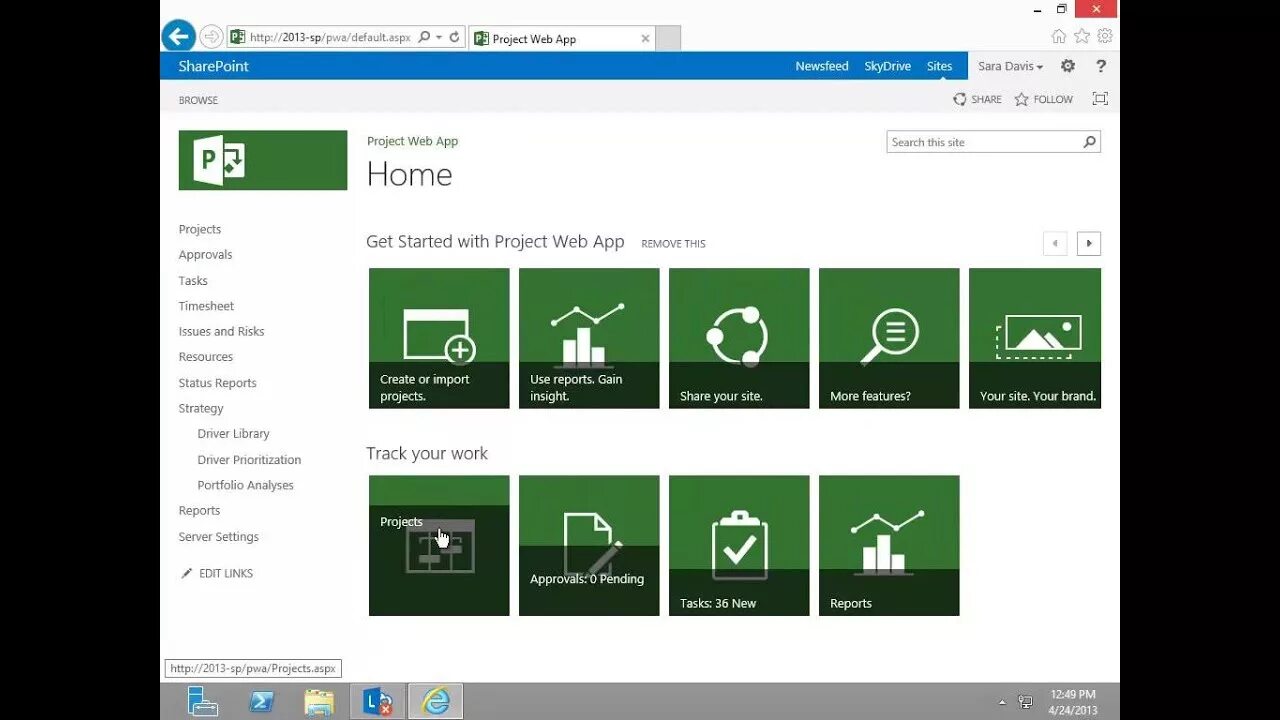This screenshot has width=1280, height=720.
Task: Open the More features? tile
Action: tap(889, 338)
